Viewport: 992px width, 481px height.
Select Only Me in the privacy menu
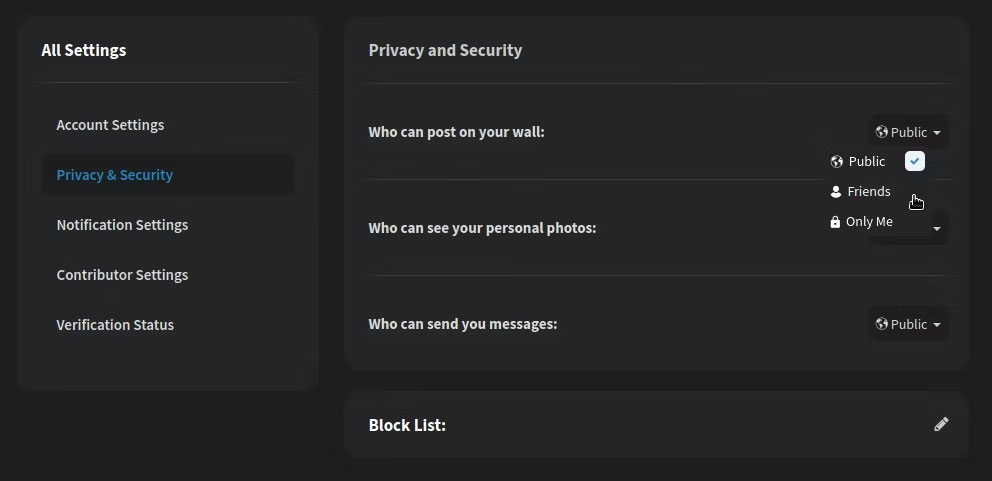pyautogui.click(x=868, y=222)
